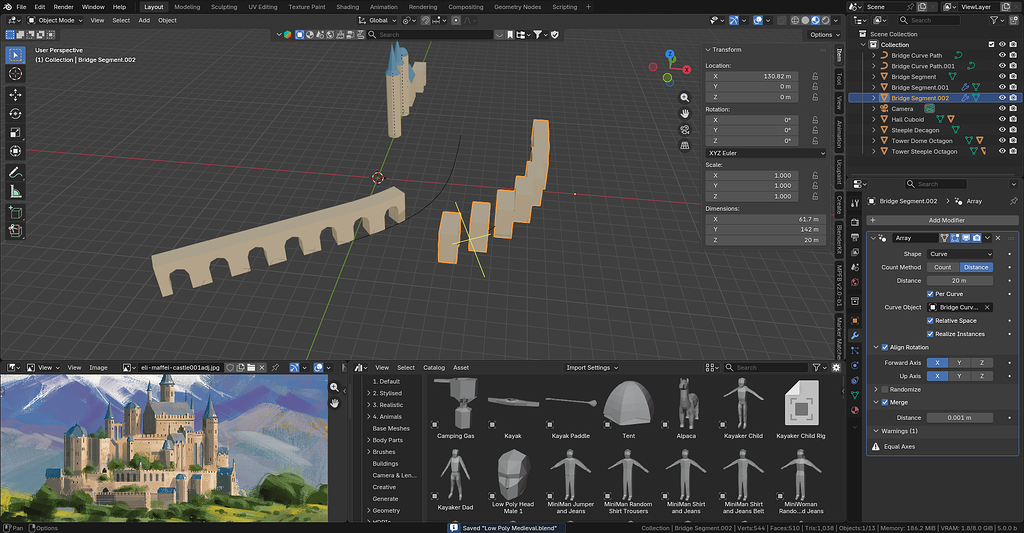Toggle the Realize Instances checkbox

click(x=930, y=334)
